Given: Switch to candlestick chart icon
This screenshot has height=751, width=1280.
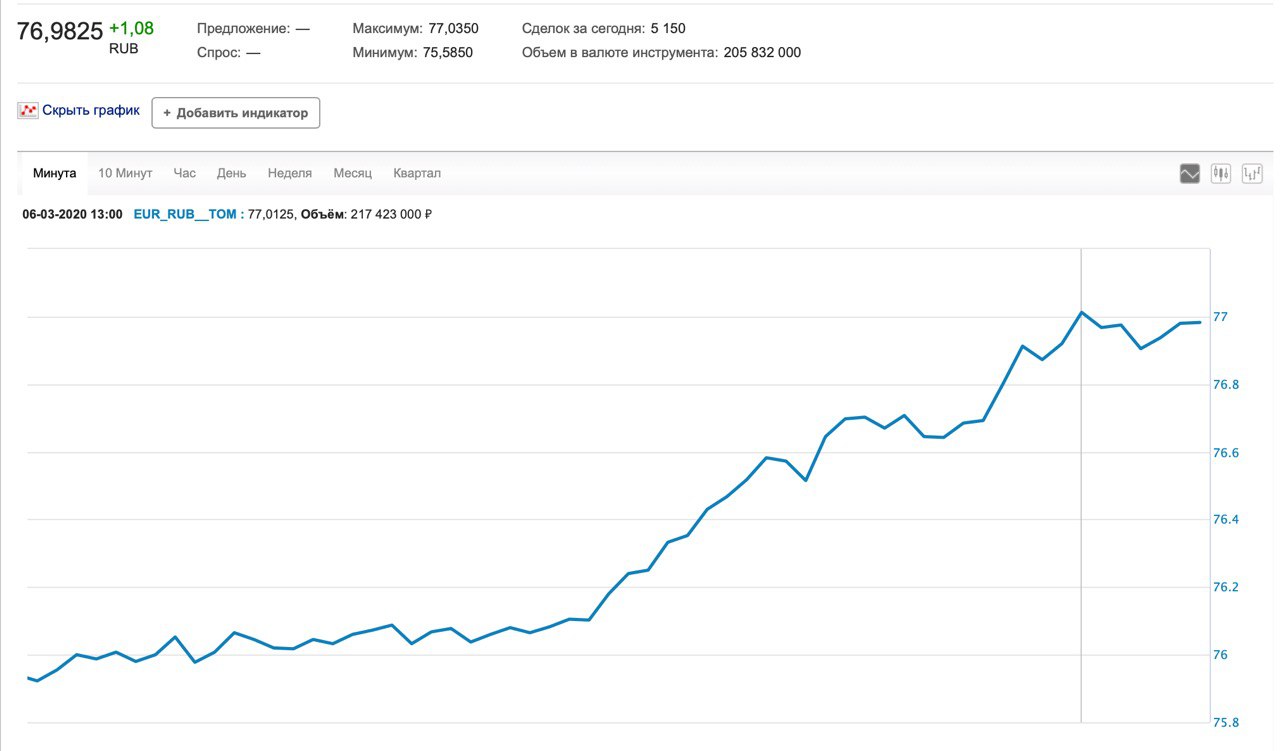Looking at the screenshot, I should [1221, 174].
